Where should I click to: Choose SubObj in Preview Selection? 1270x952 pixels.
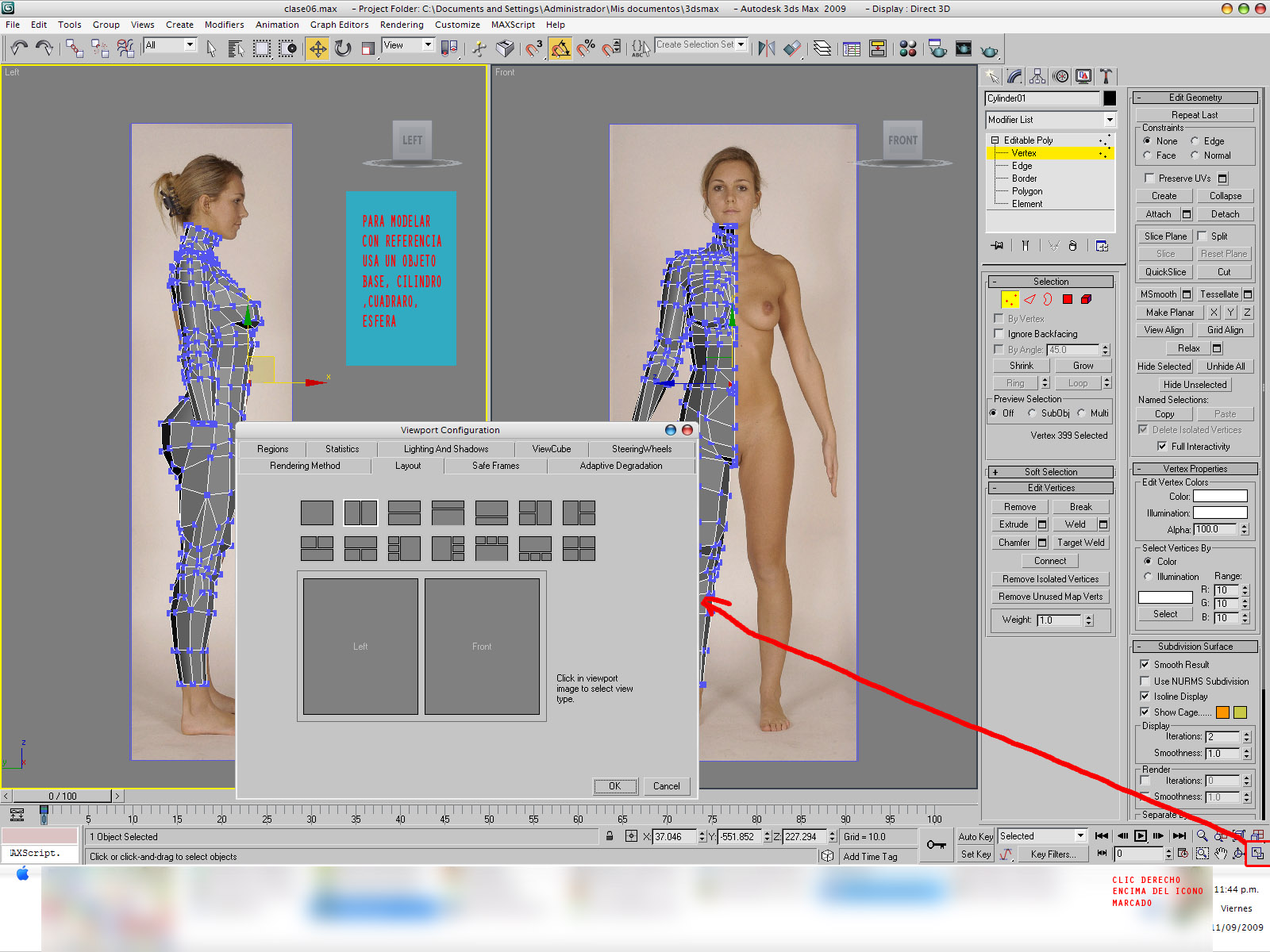coord(1032,413)
